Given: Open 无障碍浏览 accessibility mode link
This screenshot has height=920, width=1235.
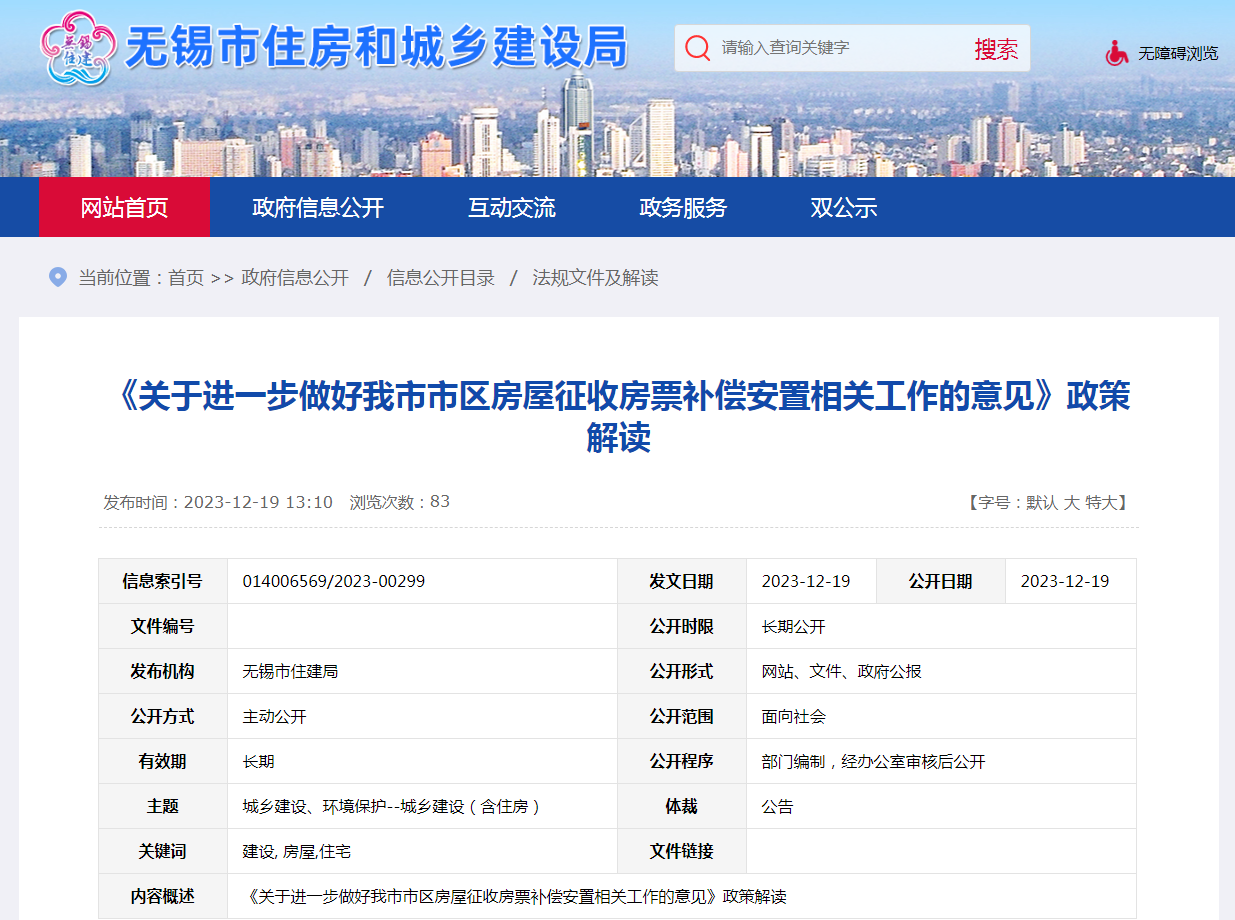Looking at the screenshot, I should point(1178,53).
